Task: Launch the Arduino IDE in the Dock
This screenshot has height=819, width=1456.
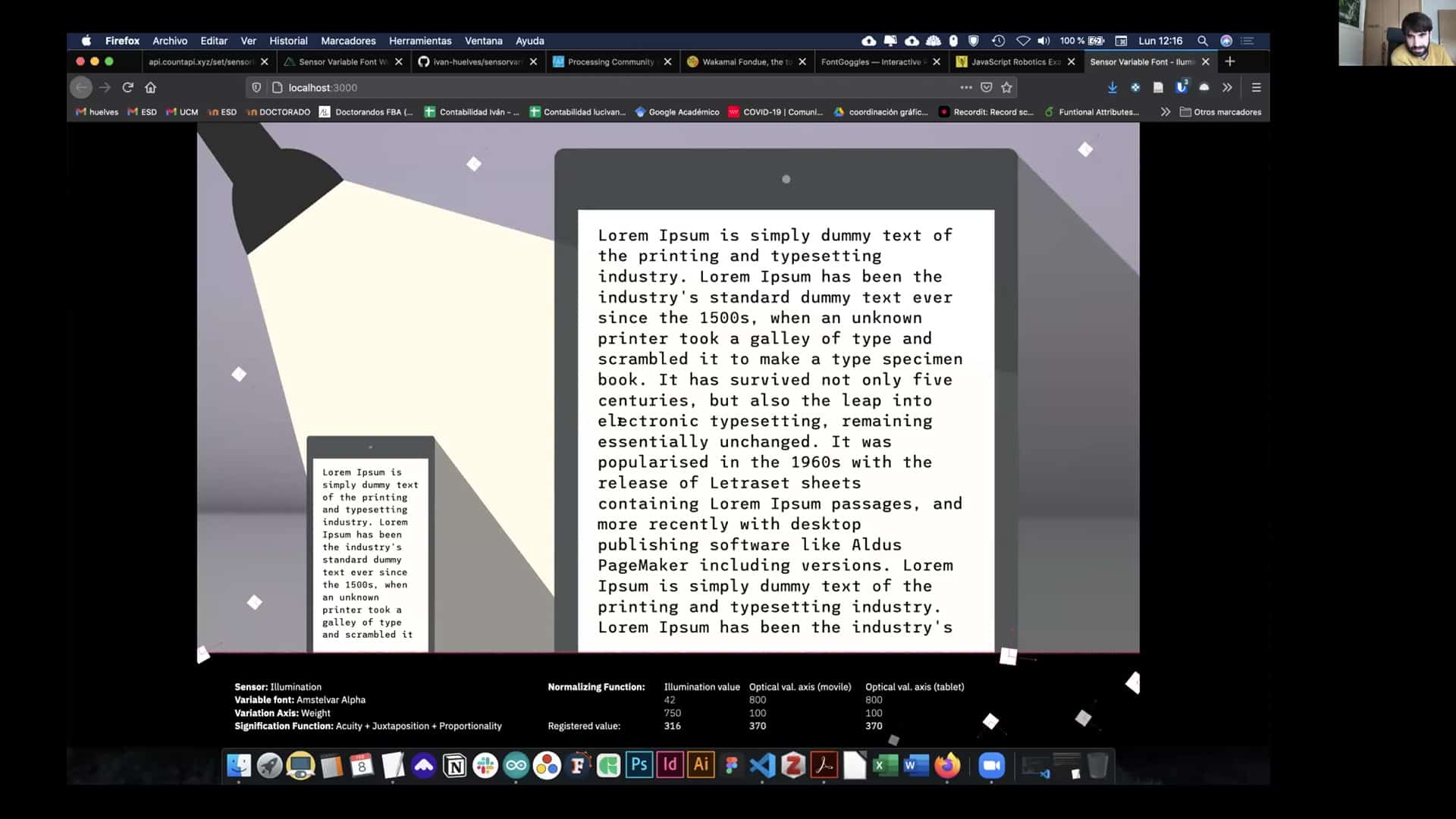Action: (x=516, y=765)
